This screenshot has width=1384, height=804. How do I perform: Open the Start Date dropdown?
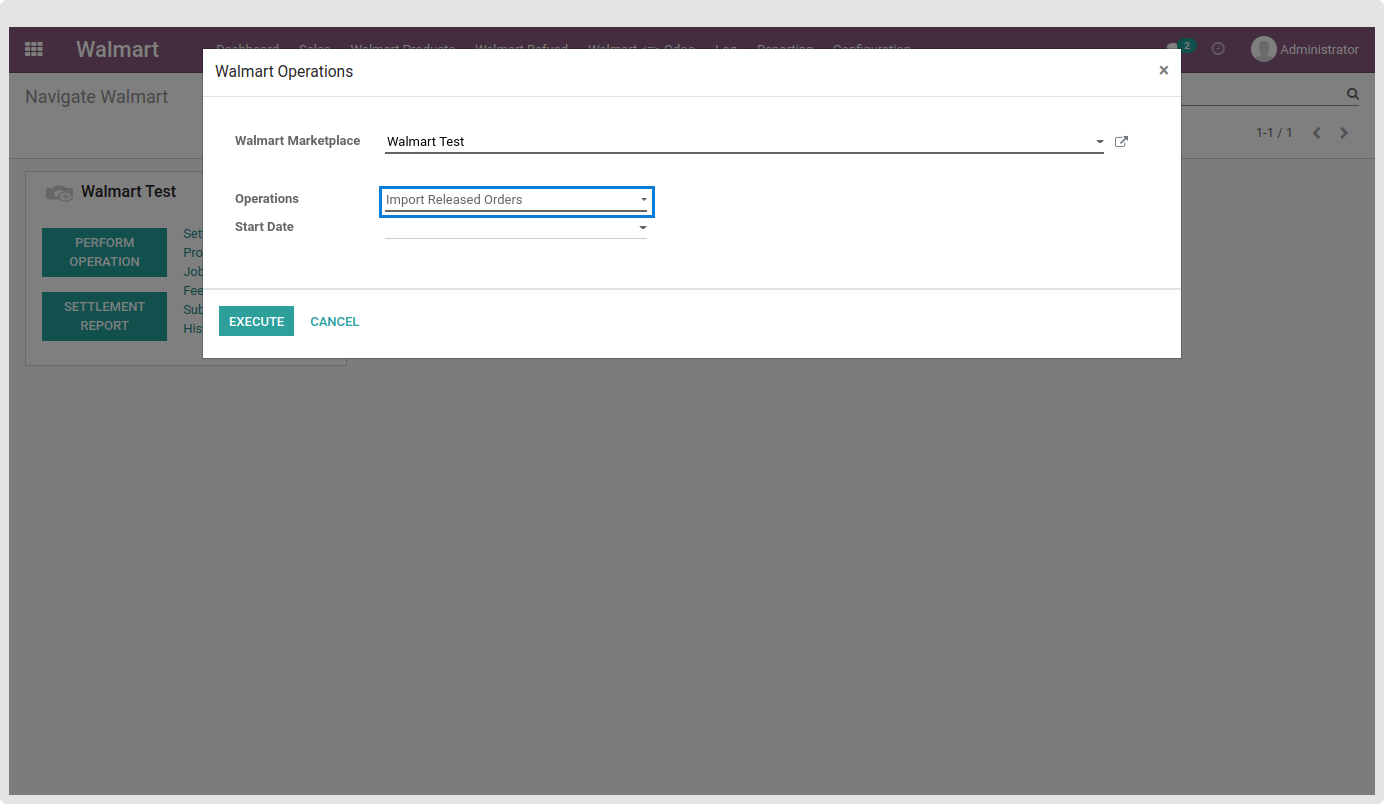(x=516, y=228)
